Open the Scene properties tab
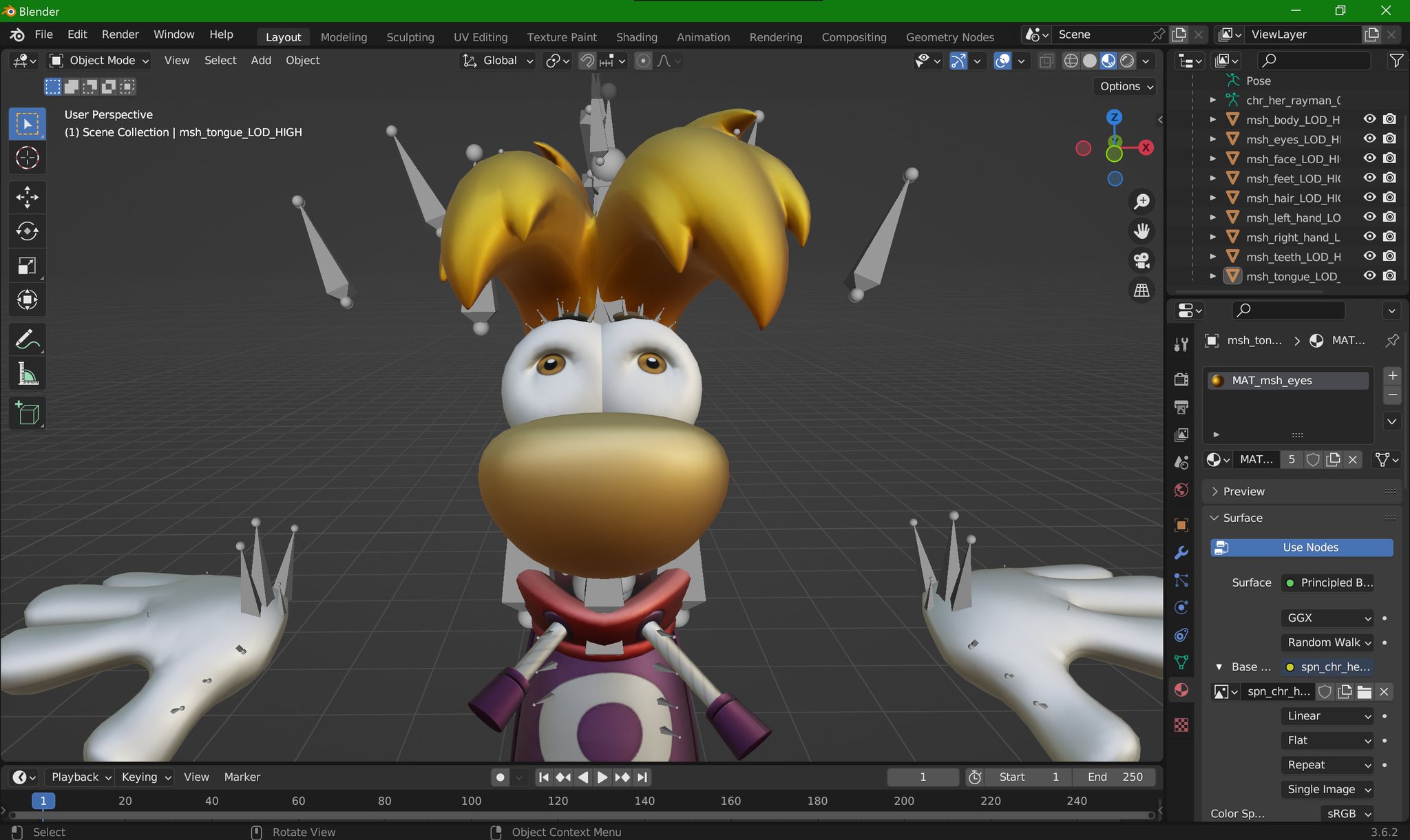Viewport: 1410px width, 840px height. [1181, 462]
